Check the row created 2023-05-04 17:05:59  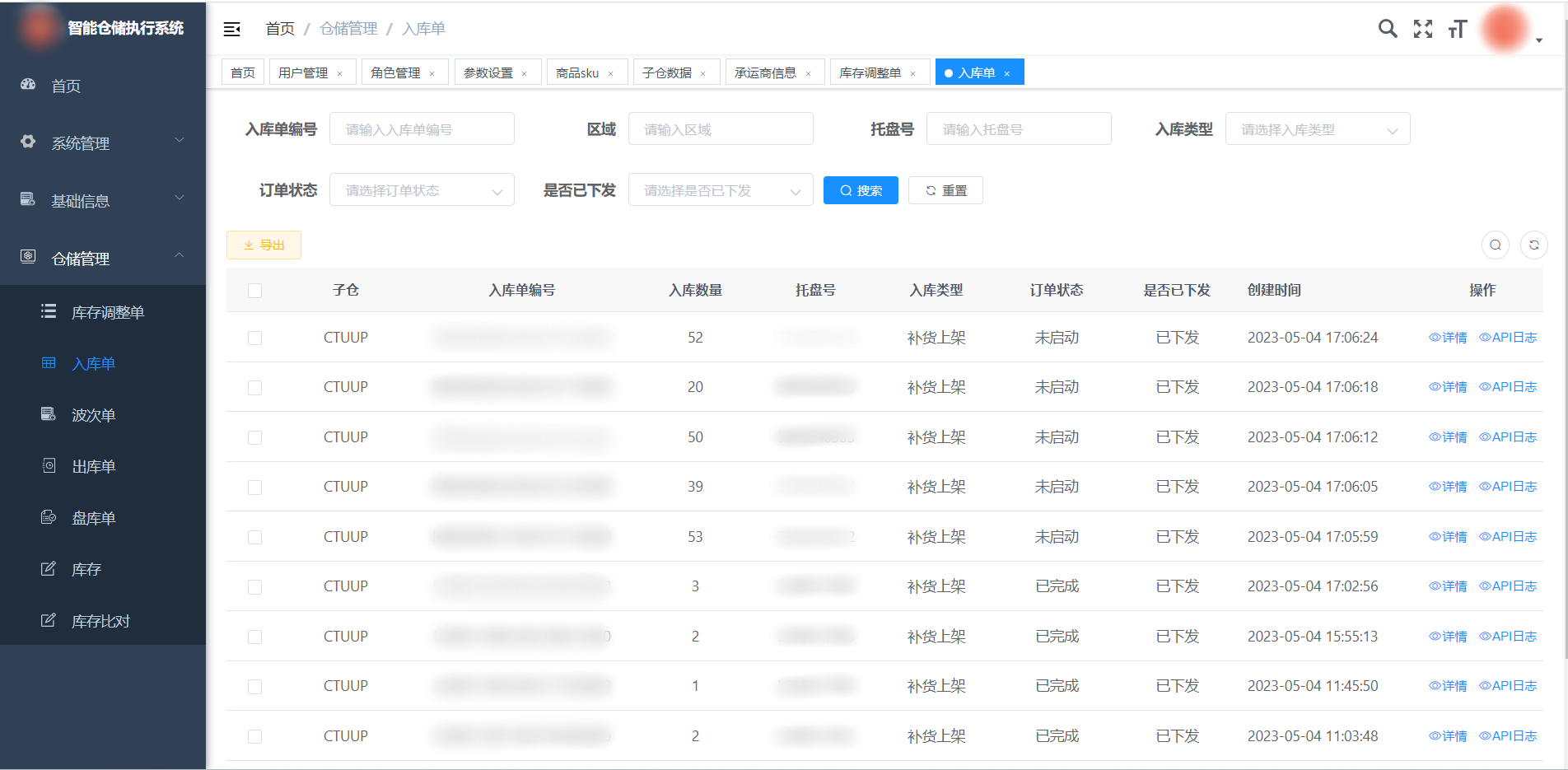tap(255, 537)
